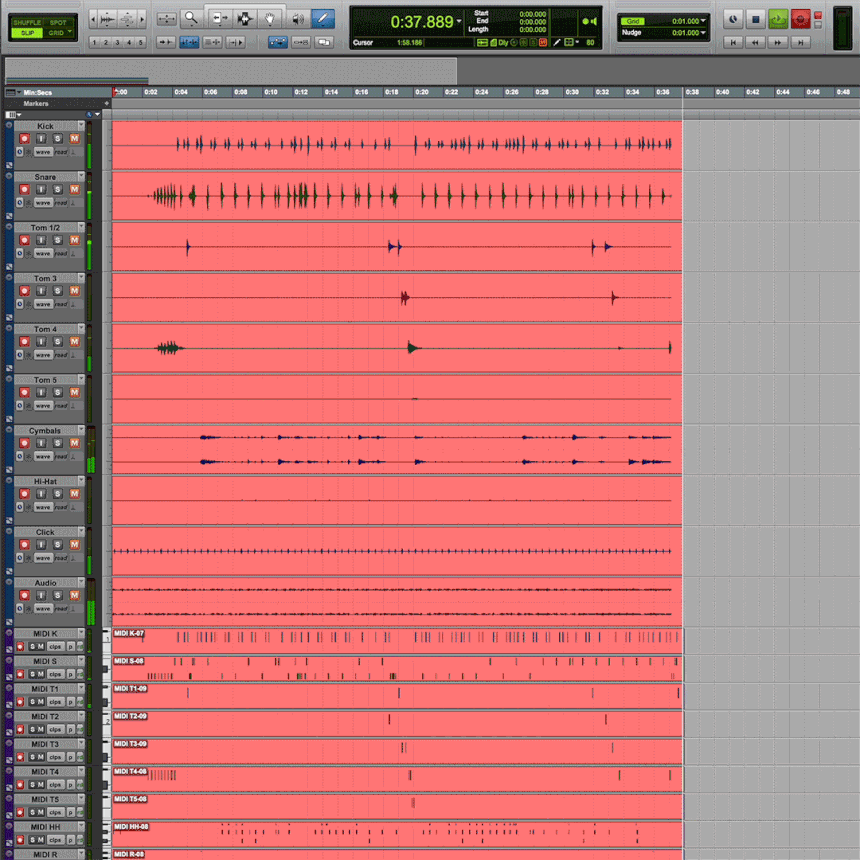Open the read automation mode on Tom 4

click(62, 354)
